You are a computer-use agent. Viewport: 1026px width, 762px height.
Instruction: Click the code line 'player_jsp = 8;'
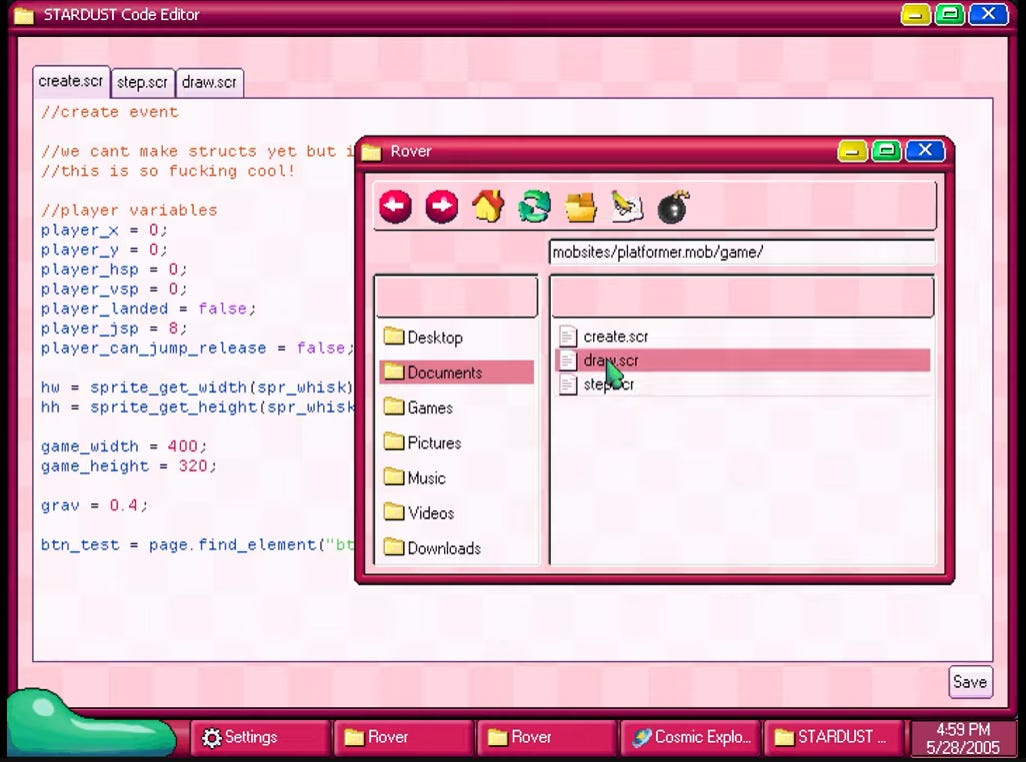pos(114,328)
